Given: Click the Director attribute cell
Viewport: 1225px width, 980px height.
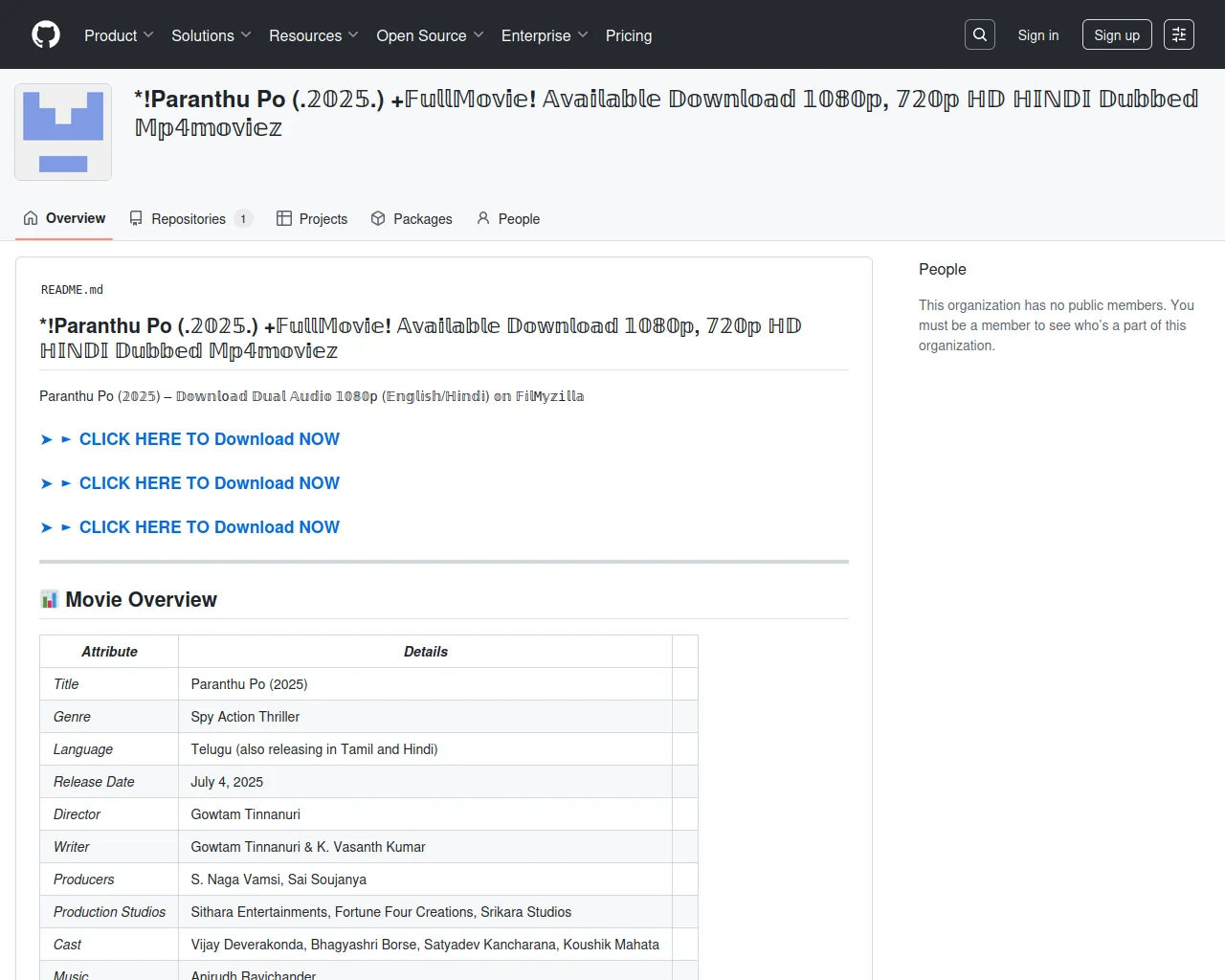Looking at the screenshot, I should pyautogui.click(x=109, y=814).
